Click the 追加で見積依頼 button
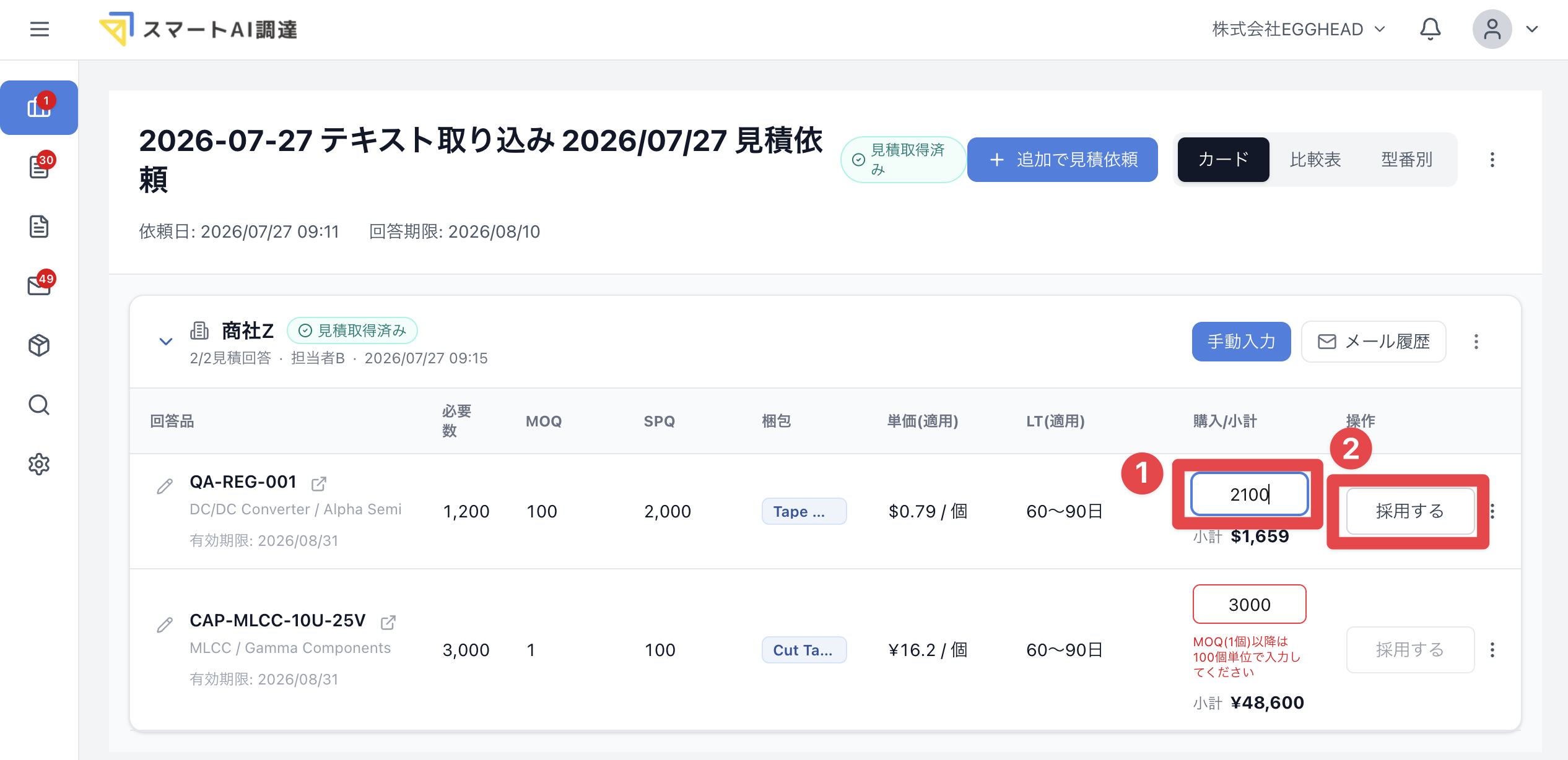 (1062, 160)
